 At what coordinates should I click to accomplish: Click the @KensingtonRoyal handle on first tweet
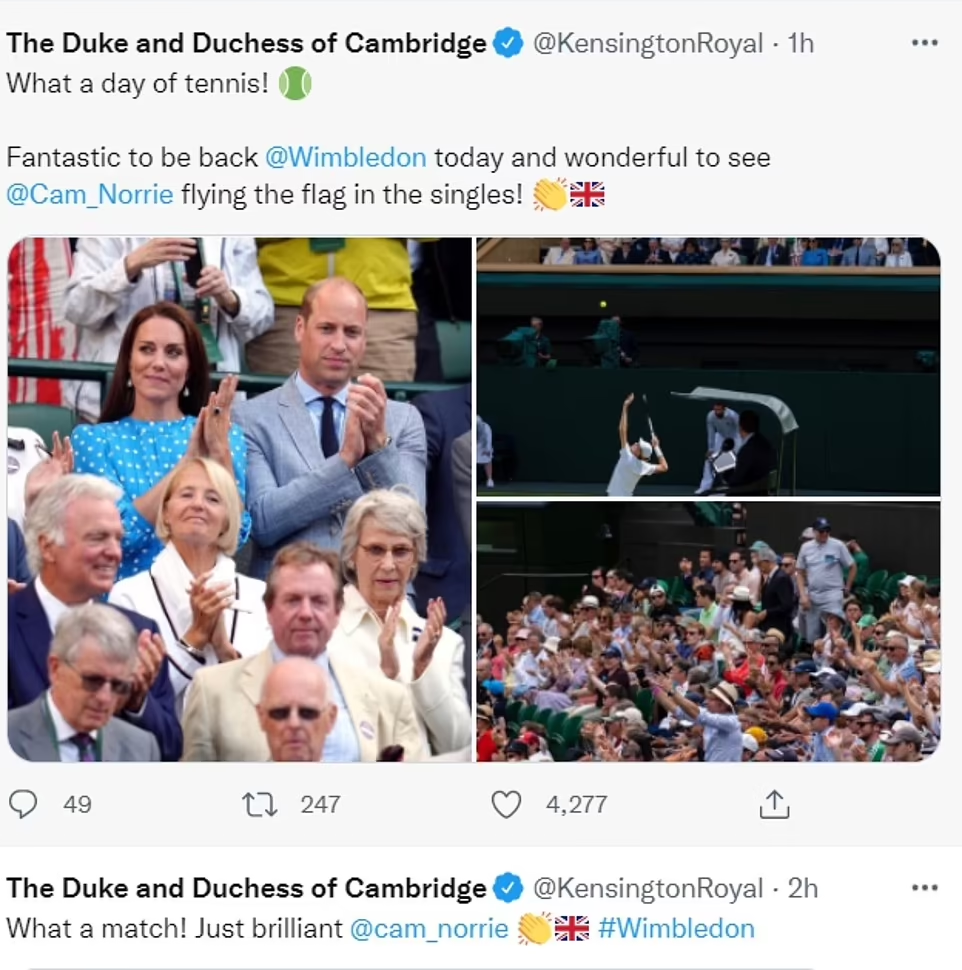tap(647, 44)
